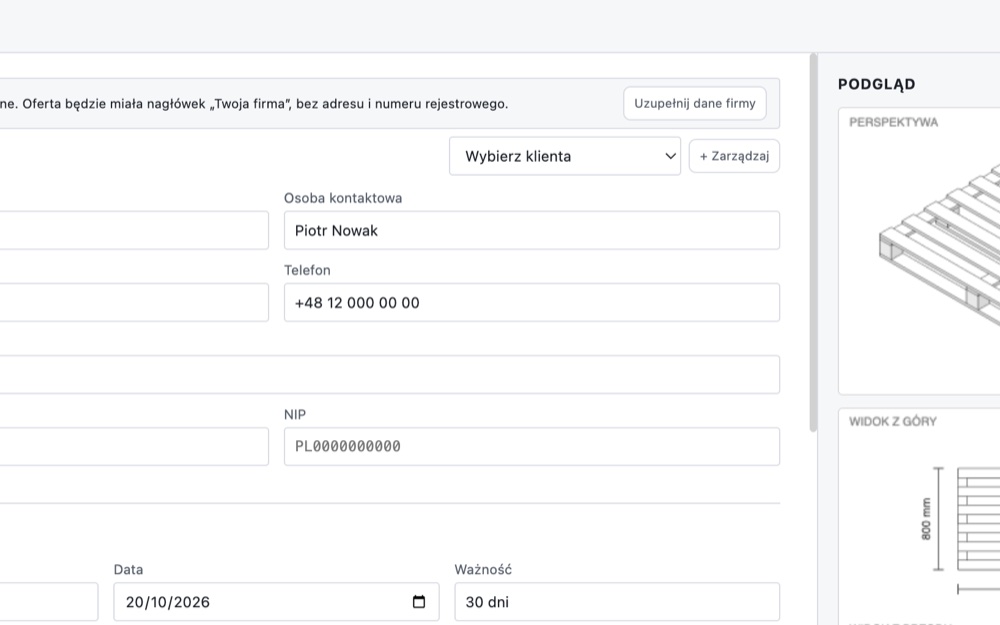
Task: Open the Wybierz klienta dropdown
Action: tap(564, 156)
